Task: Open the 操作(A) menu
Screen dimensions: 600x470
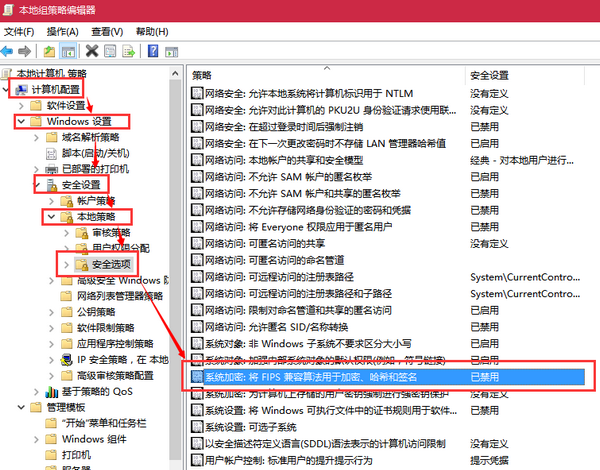Action: (x=63, y=32)
